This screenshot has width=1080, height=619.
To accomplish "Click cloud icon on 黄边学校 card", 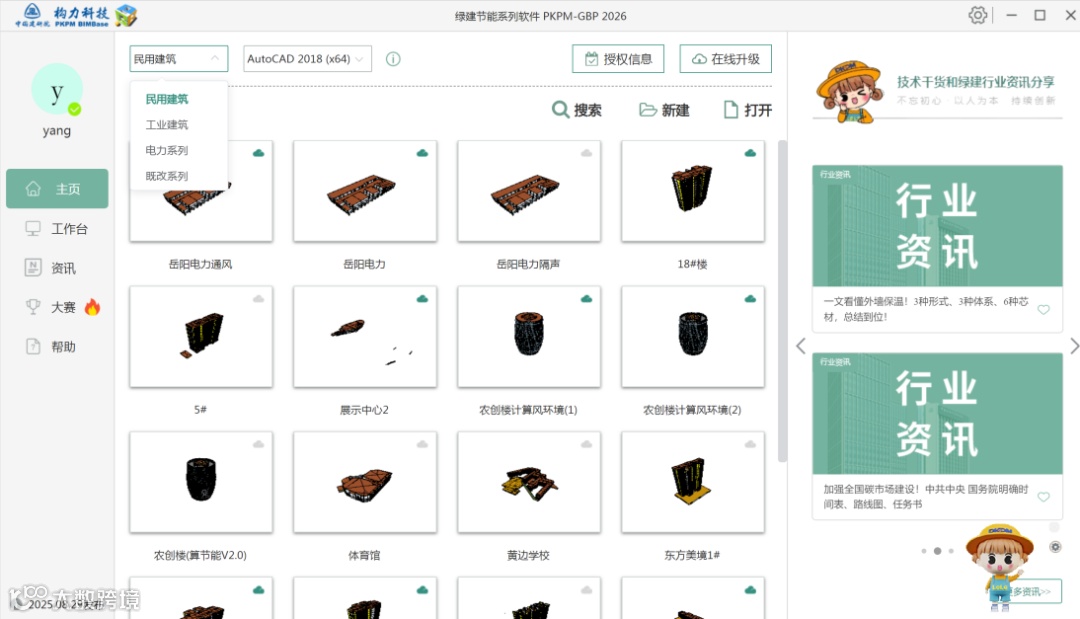I will 586,444.
